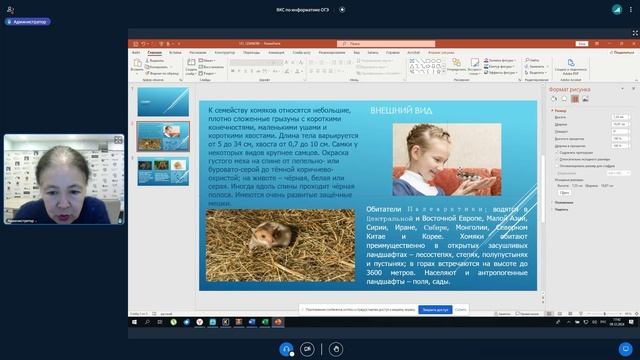Select slide 3 thumbnail with three pictures
The image size is (640, 360).
(x=163, y=171)
